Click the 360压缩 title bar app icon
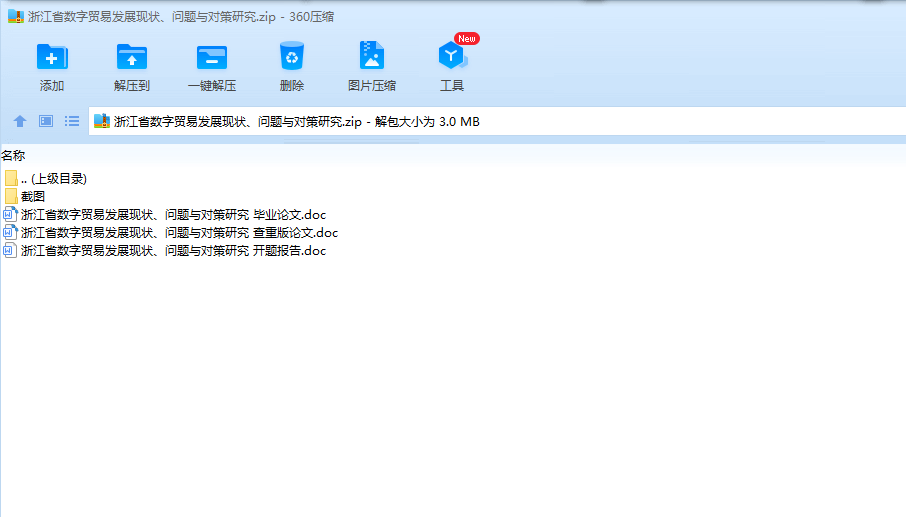The width and height of the screenshot is (906, 517). [16, 17]
